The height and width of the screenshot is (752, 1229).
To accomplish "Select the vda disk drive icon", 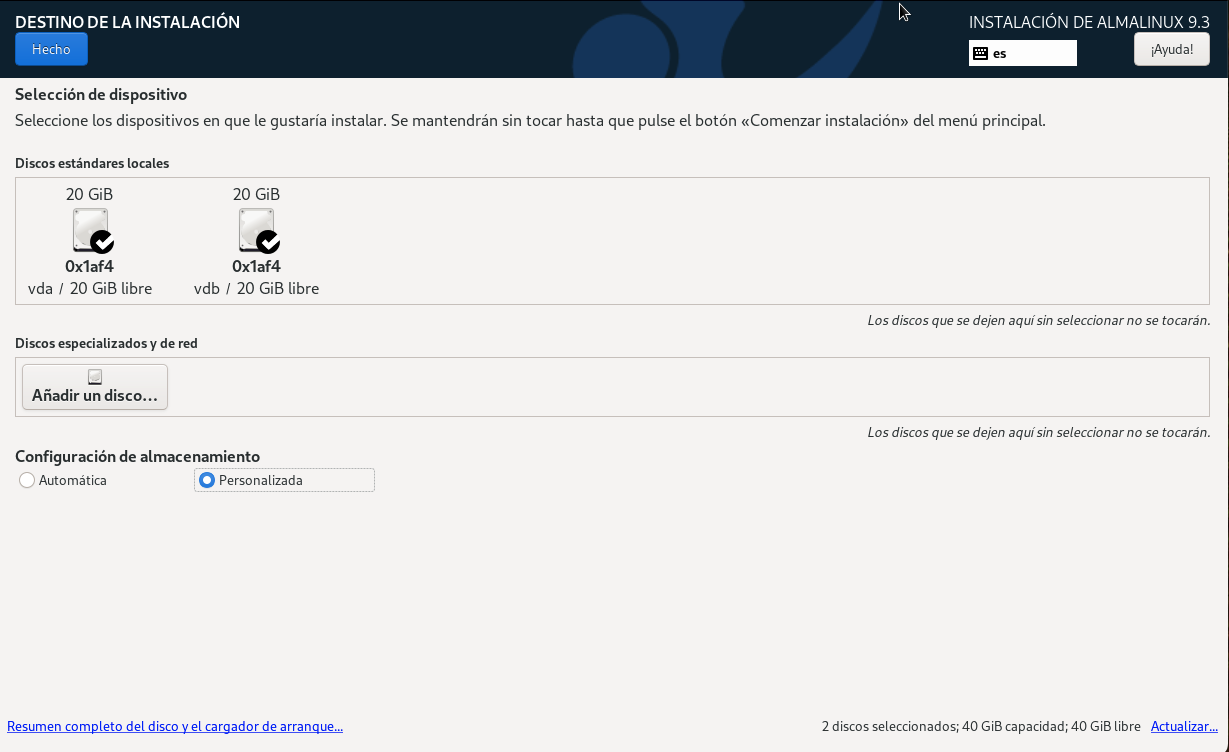I will (x=88, y=229).
